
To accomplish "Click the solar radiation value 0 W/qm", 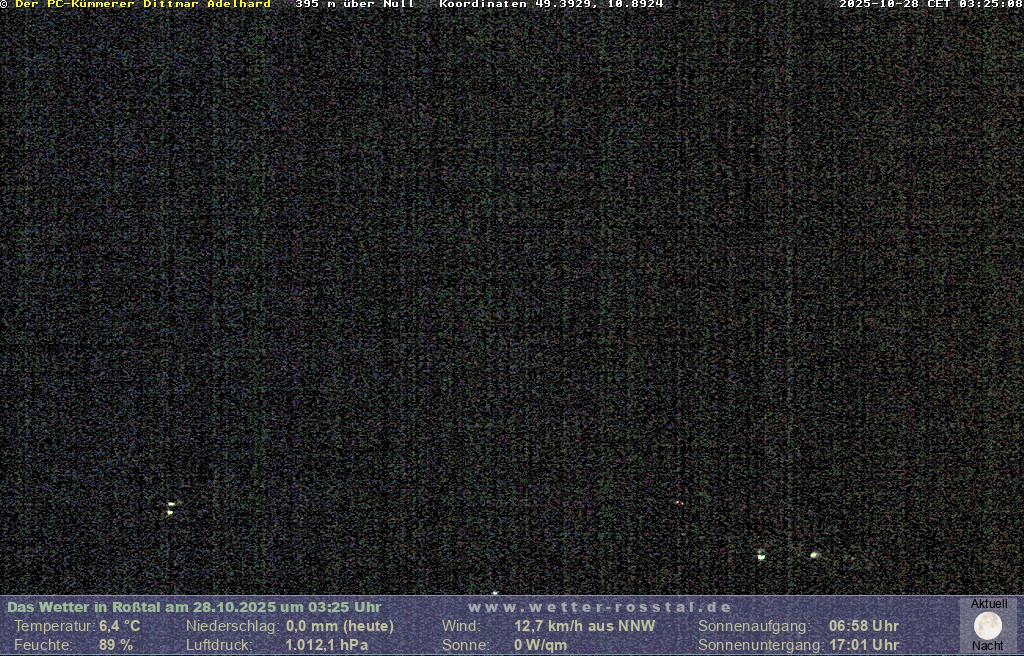I will coord(541,645).
